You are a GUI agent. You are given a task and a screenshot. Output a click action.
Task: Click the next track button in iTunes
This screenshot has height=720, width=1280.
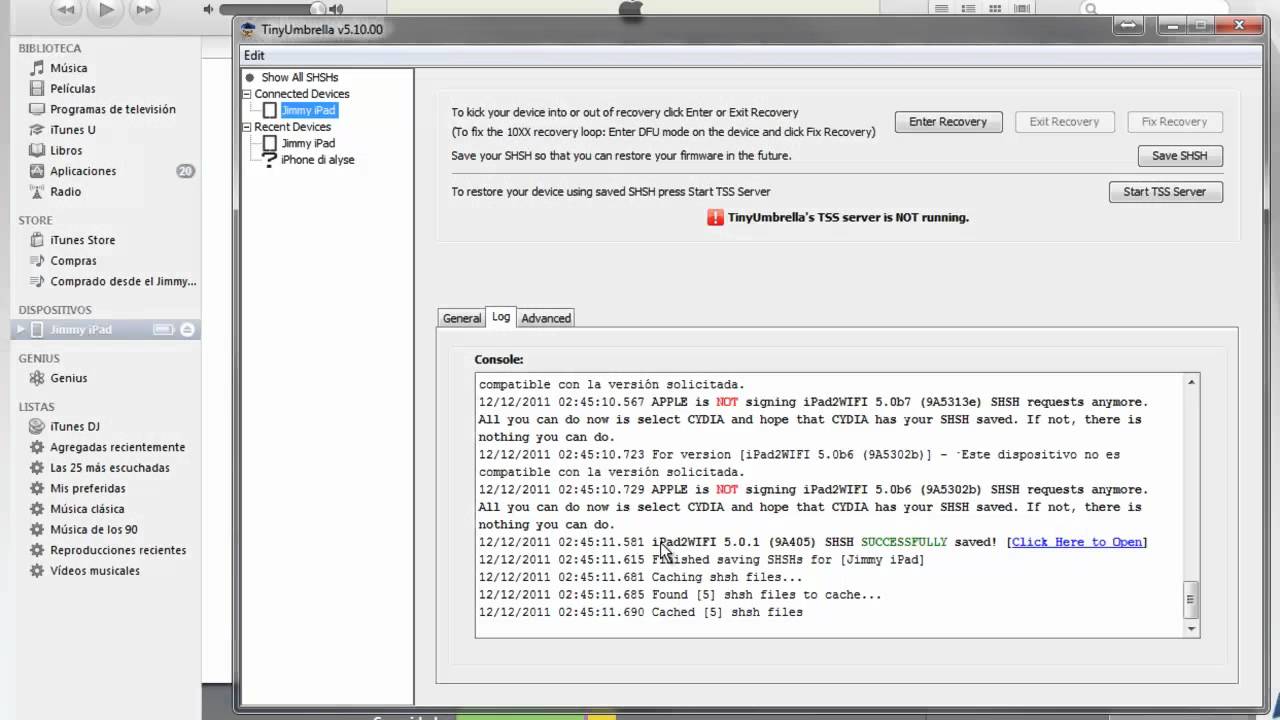point(145,10)
